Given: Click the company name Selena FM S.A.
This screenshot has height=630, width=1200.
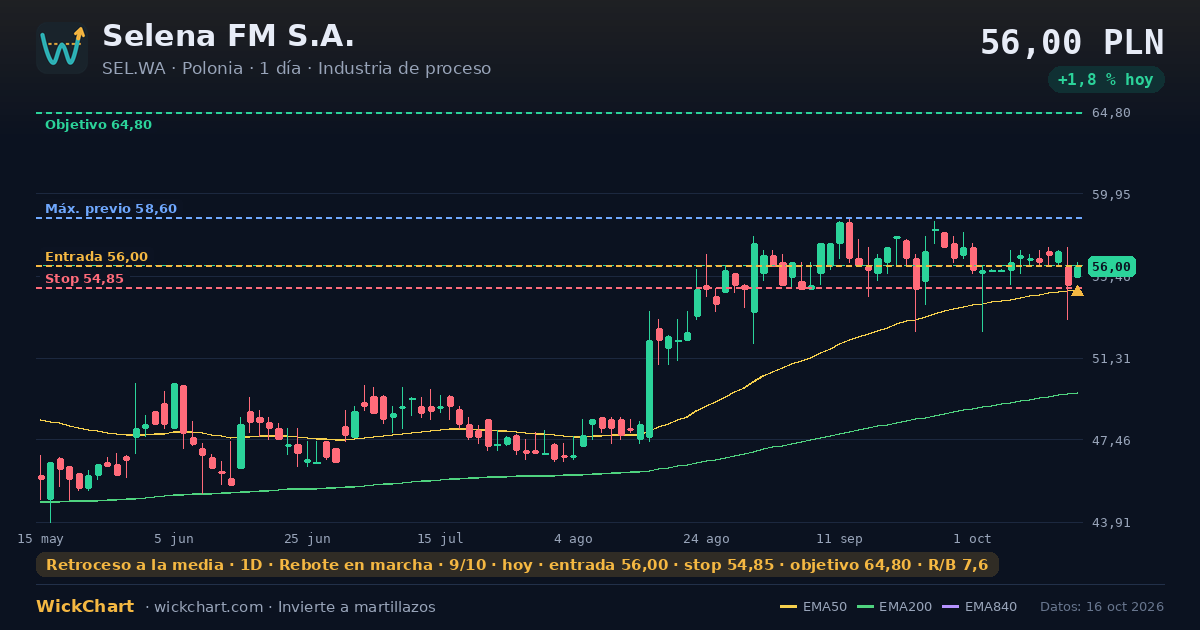Looking at the screenshot, I should 228,36.
